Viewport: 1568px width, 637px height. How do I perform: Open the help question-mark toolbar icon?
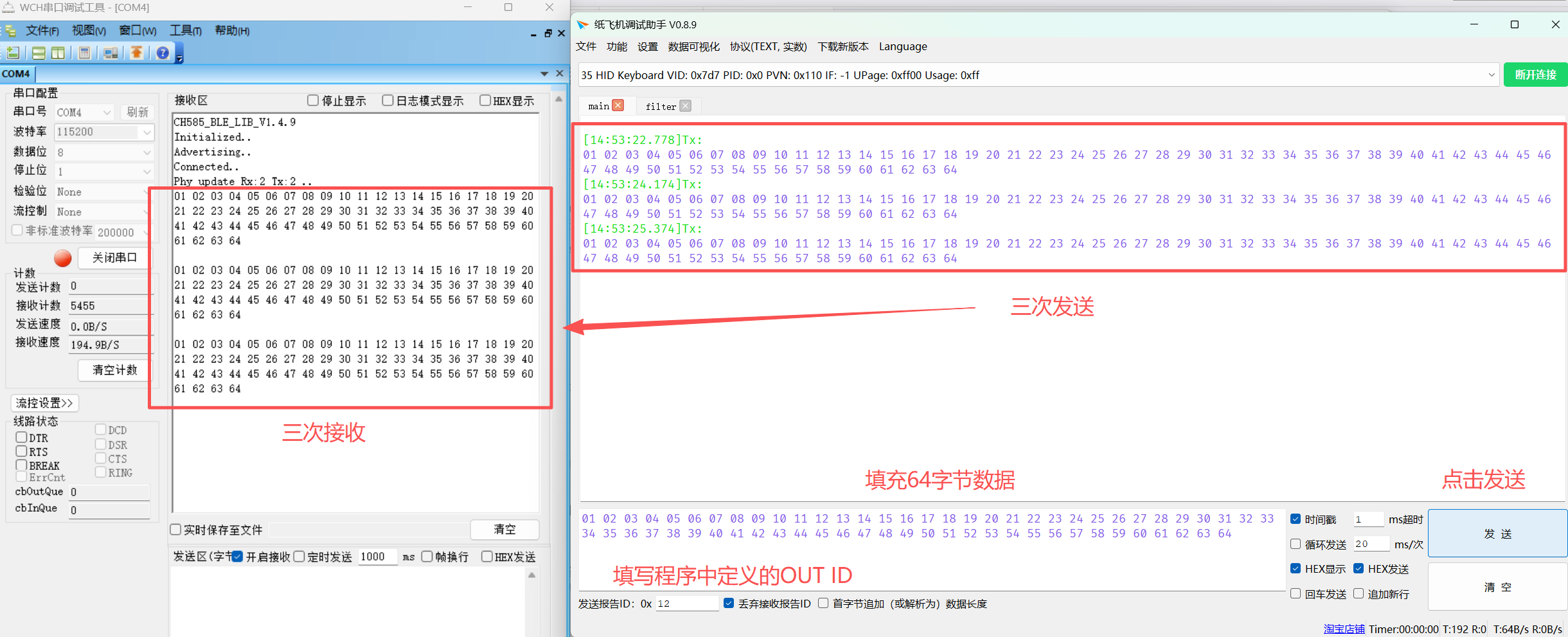coord(163,53)
